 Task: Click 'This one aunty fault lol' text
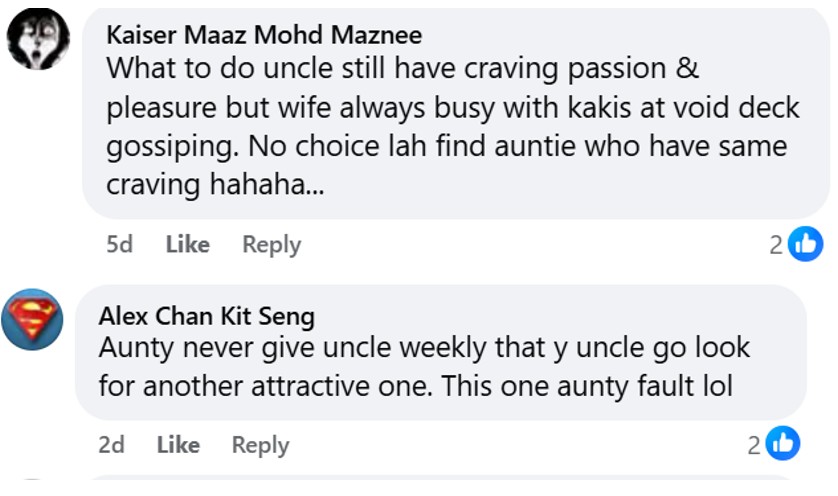pos(587,386)
